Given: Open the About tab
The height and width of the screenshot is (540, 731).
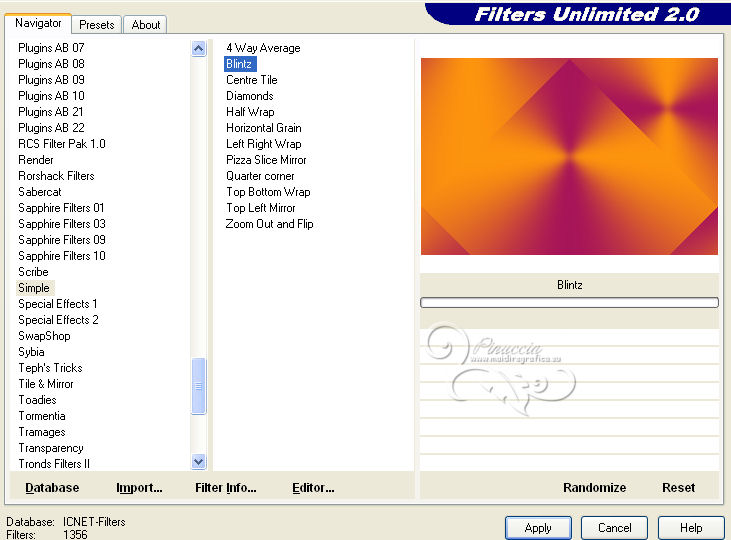Looking at the screenshot, I should [145, 25].
